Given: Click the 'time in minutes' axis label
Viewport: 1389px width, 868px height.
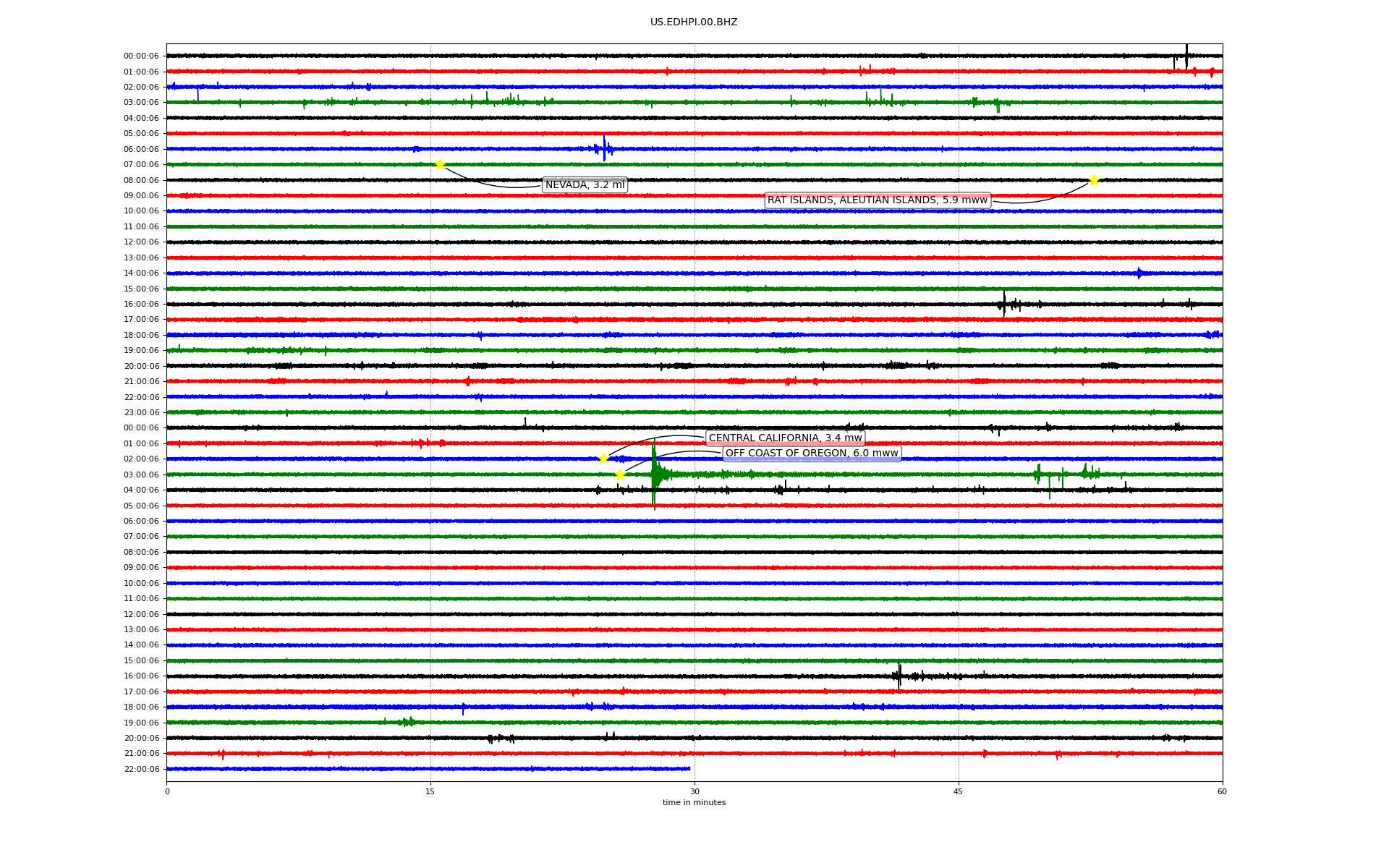Looking at the screenshot, I should tap(694, 803).
